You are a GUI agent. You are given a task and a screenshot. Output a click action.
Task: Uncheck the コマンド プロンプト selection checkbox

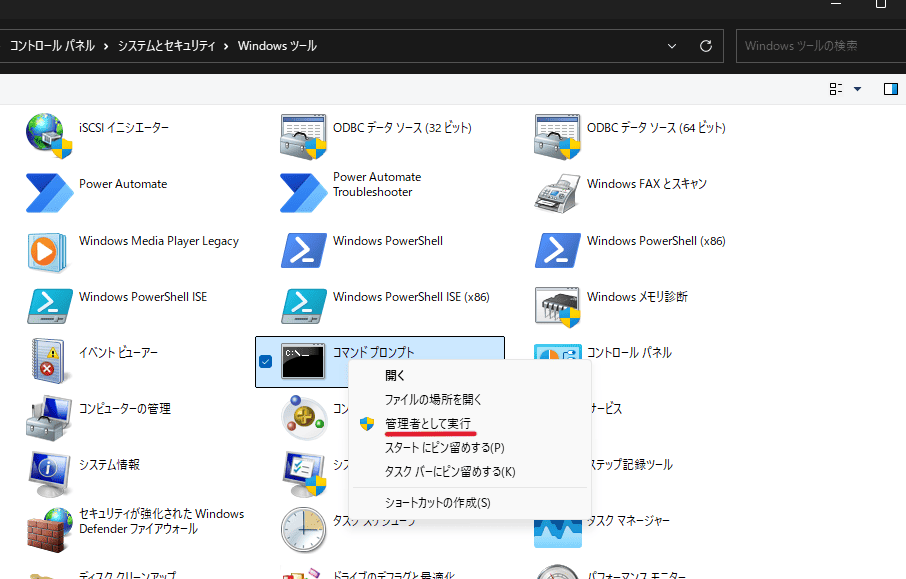[266, 362]
